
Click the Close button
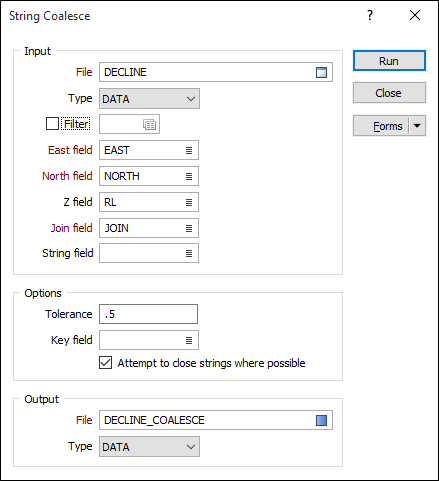coord(389,93)
